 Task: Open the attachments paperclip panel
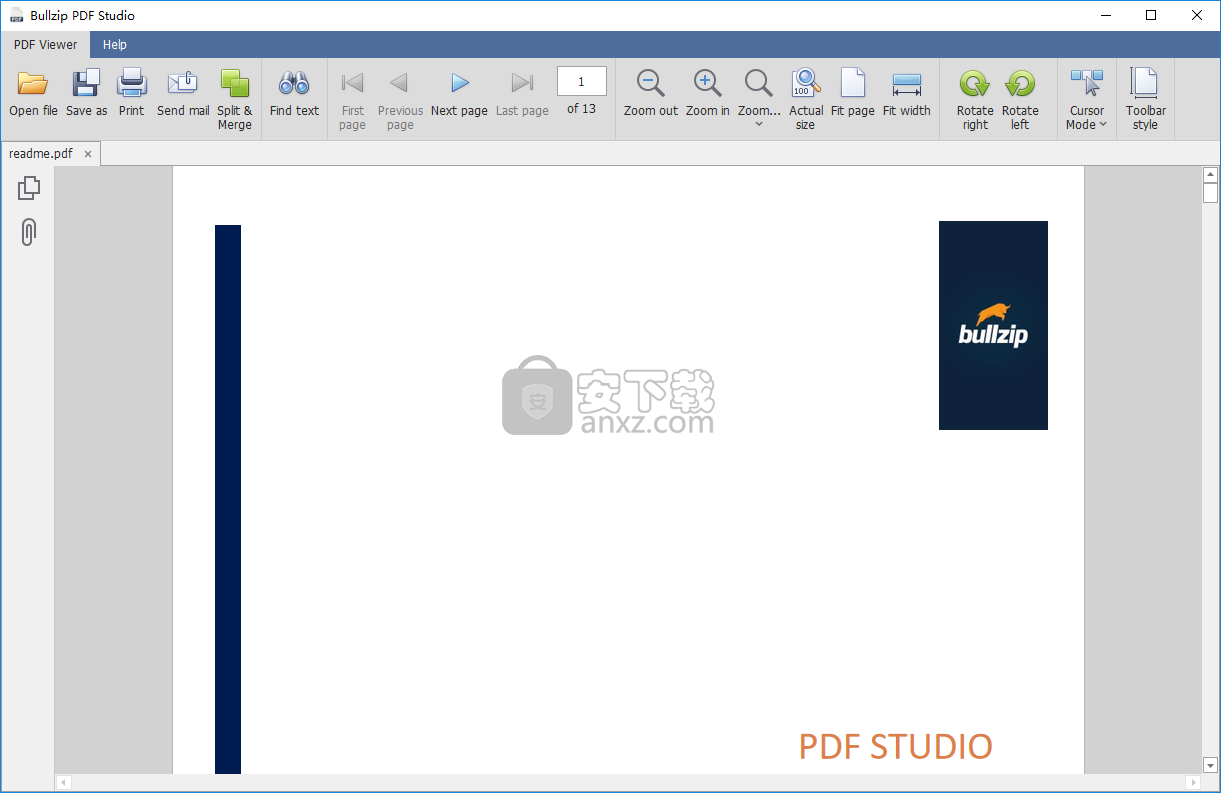coord(29,232)
